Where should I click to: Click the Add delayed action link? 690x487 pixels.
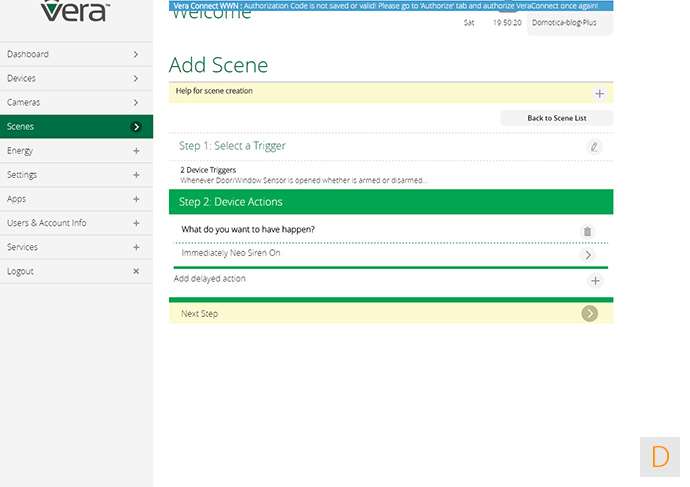[210, 279]
